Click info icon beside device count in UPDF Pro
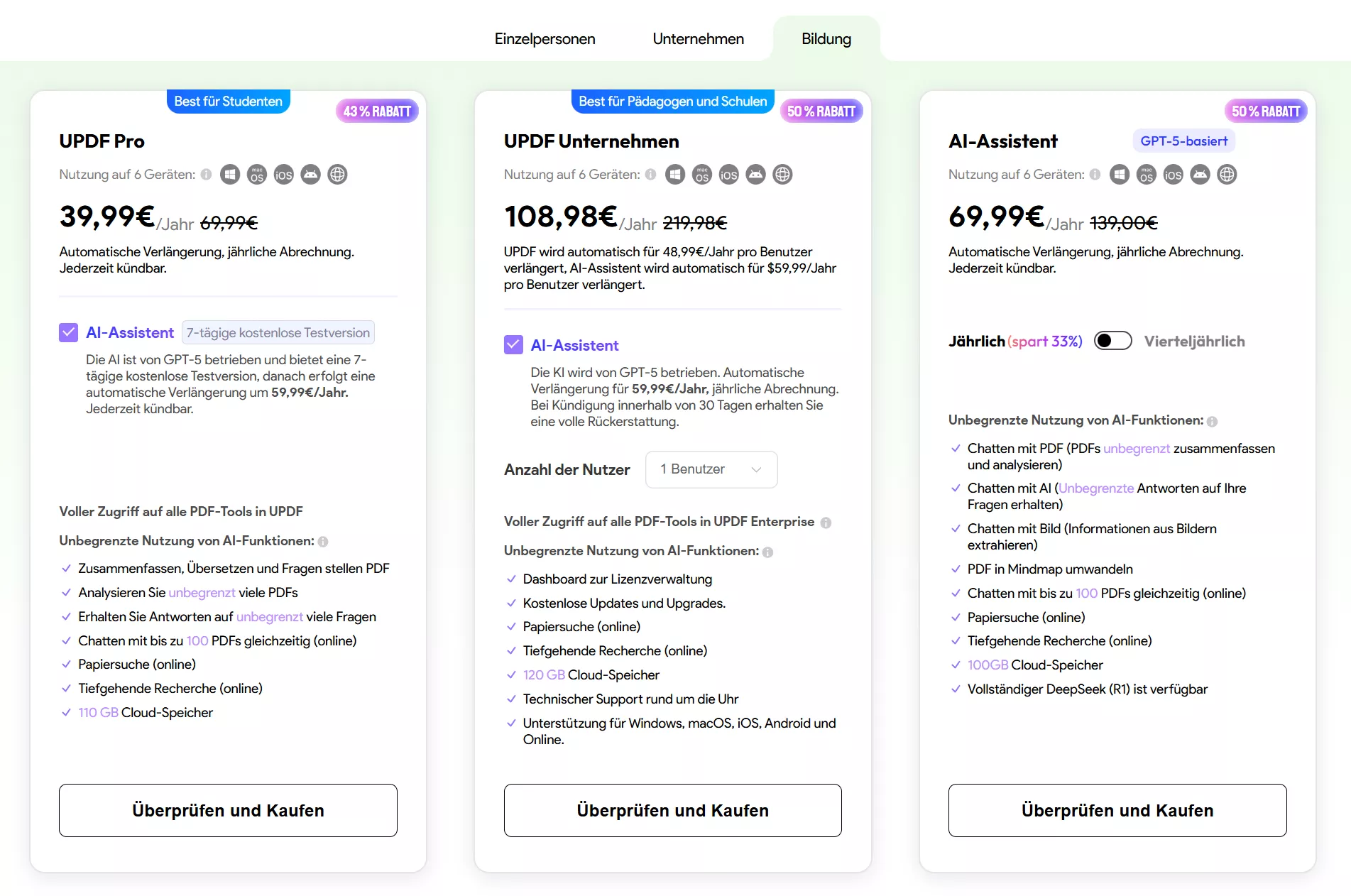This screenshot has height=896, width=1351. pos(206,175)
